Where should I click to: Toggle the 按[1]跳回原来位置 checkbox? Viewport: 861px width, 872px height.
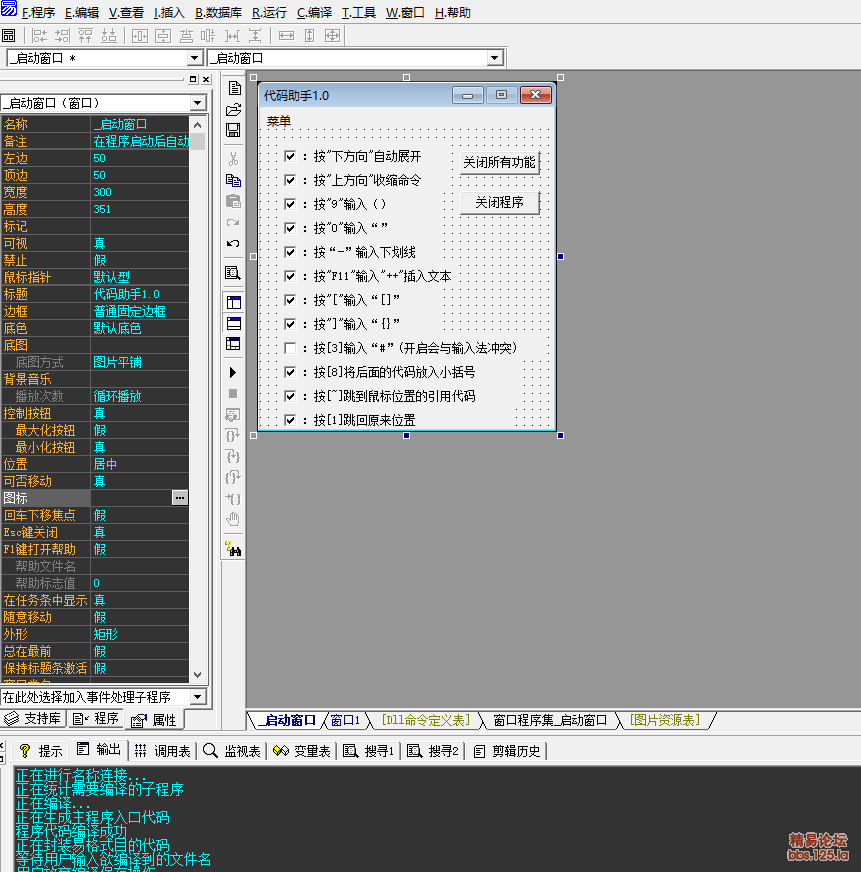(x=290, y=420)
